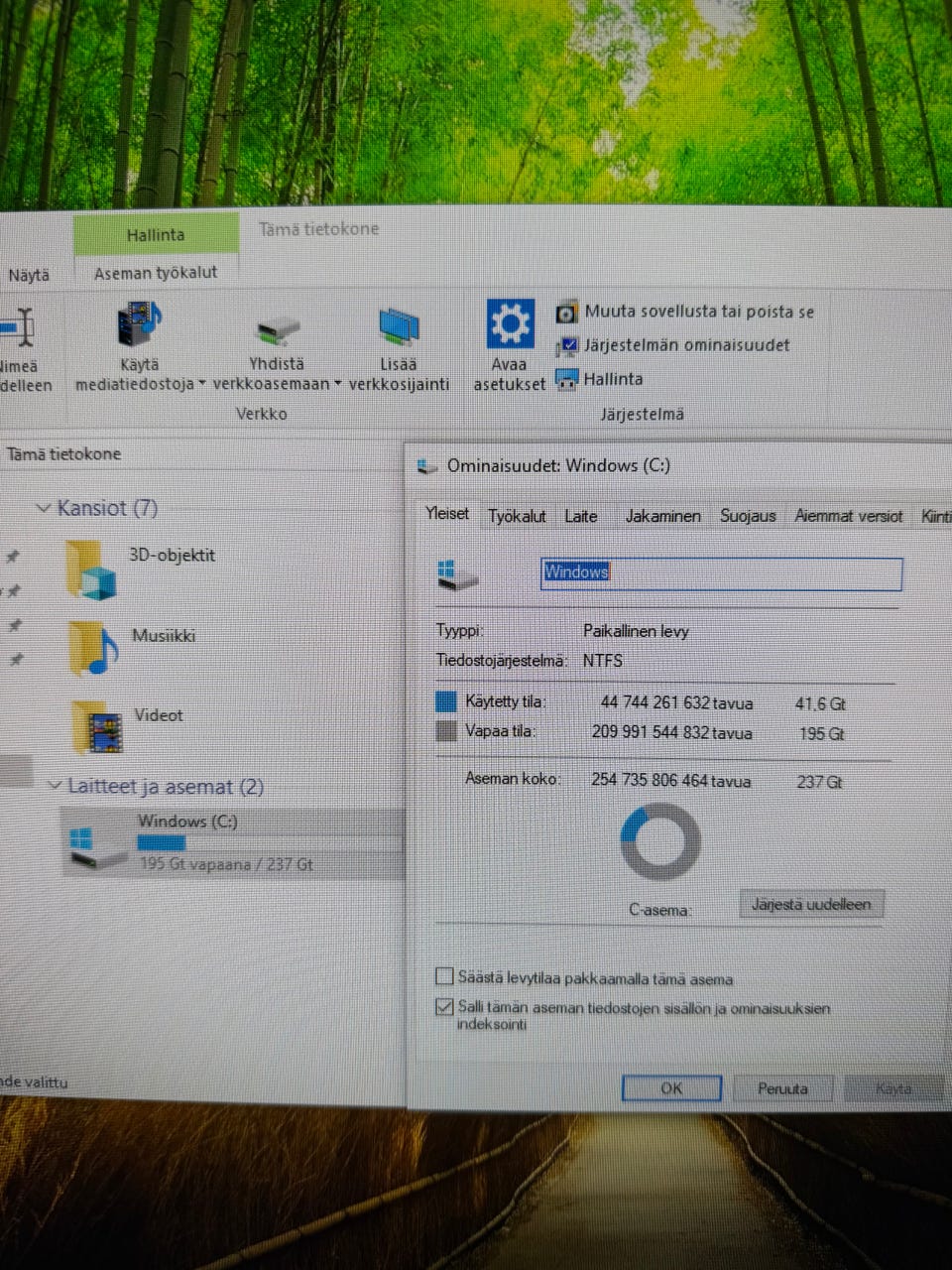The height and width of the screenshot is (1270, 952).
Task: Switch to the Suojaus tab
Action: [x=748, y=516]
